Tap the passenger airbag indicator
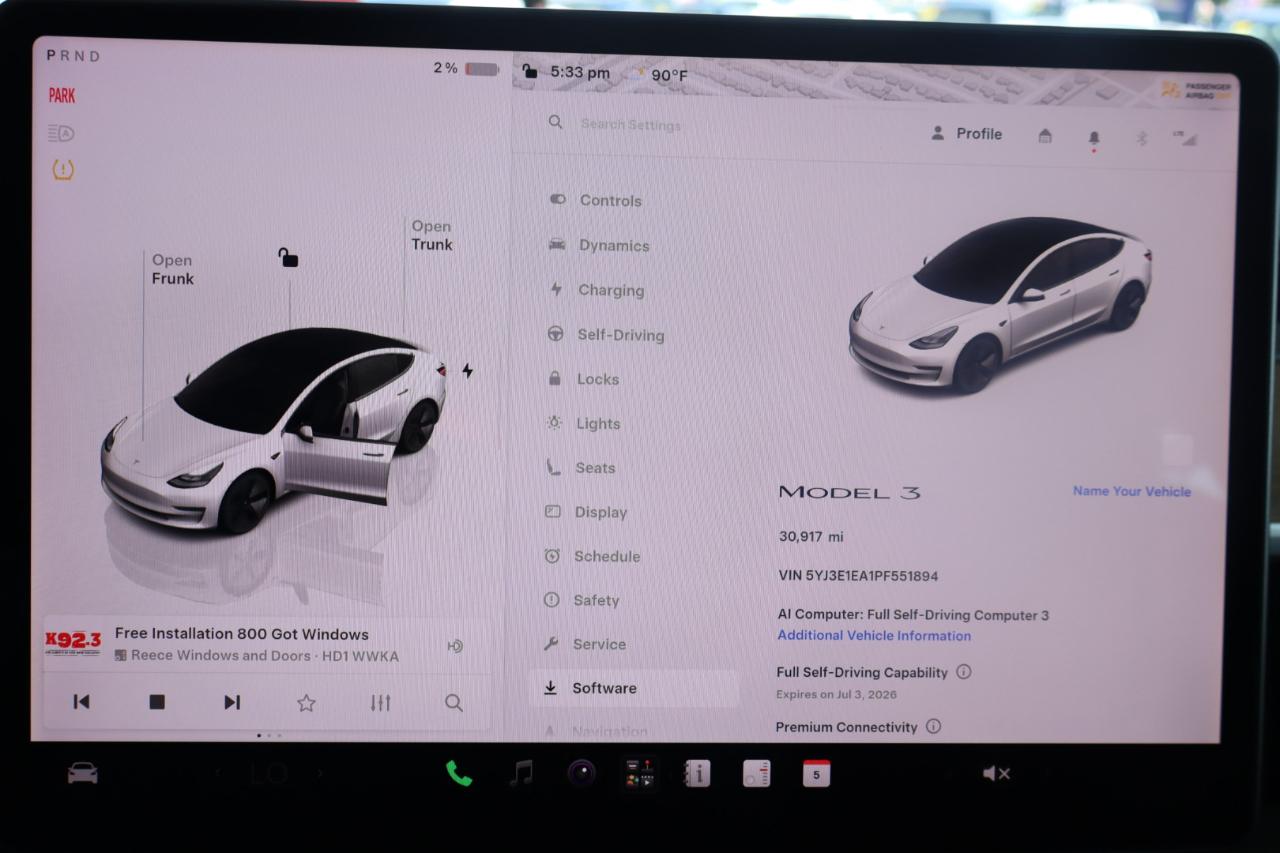Screen dimensions: 1280x853 click(1197, 90)
